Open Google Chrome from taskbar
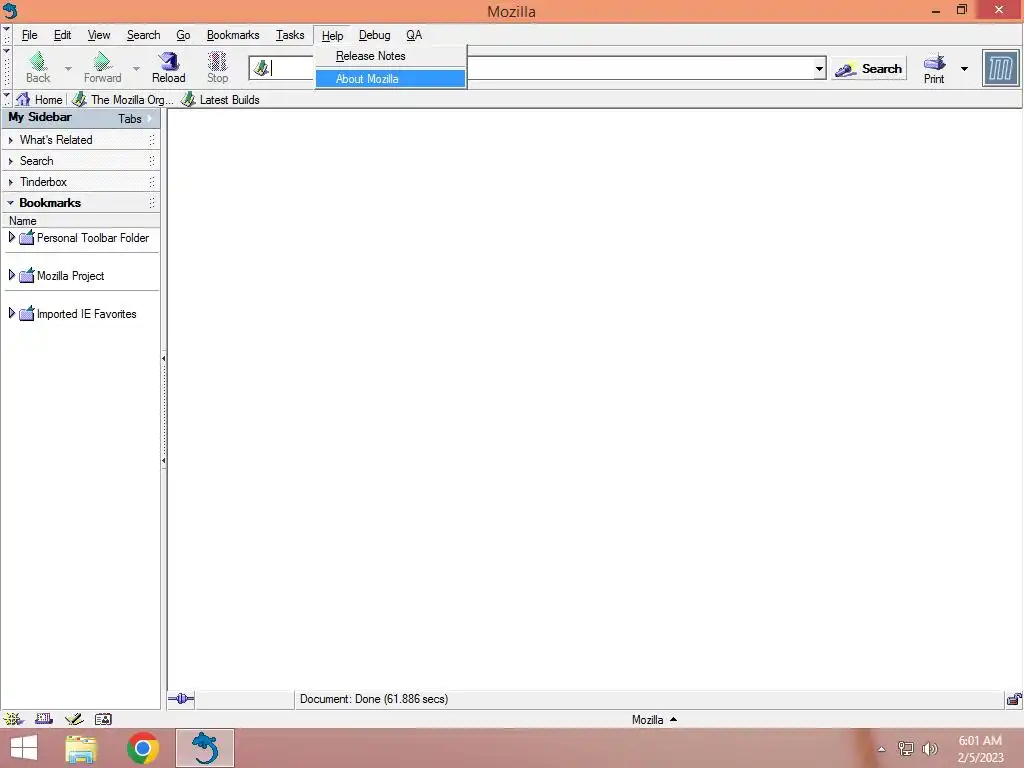This screenshot has width=1024, height=768. tap(143, 748)
